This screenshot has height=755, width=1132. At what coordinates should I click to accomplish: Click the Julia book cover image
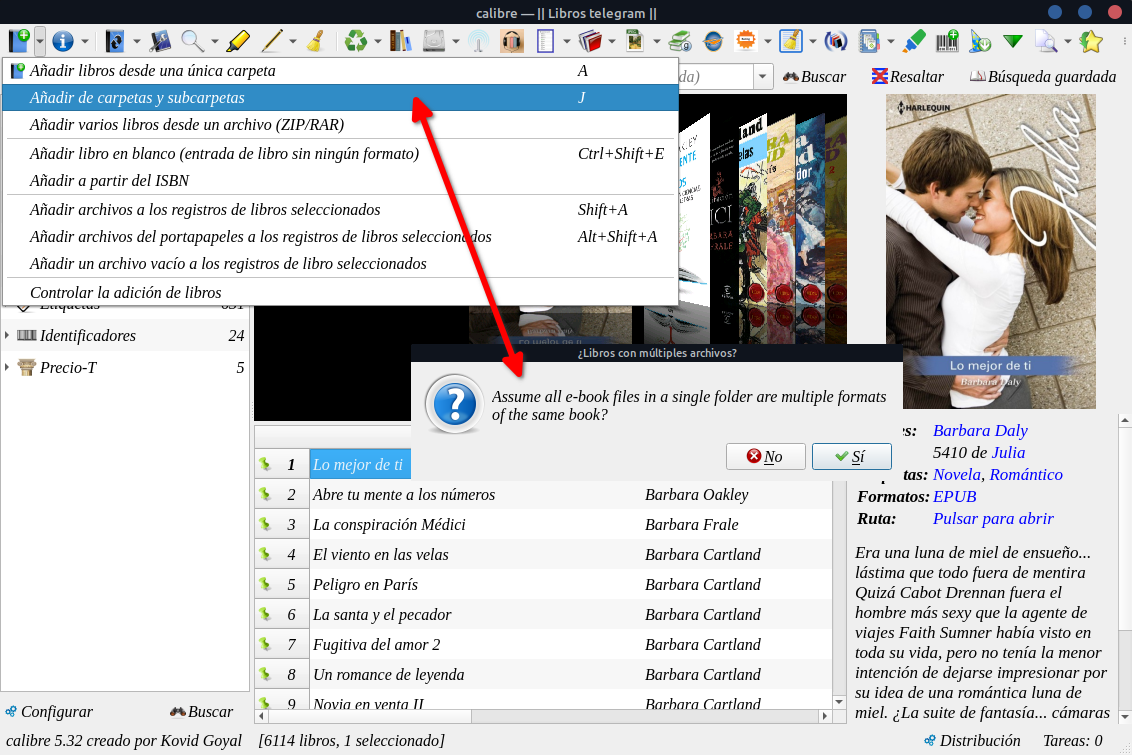click(990, 251)
